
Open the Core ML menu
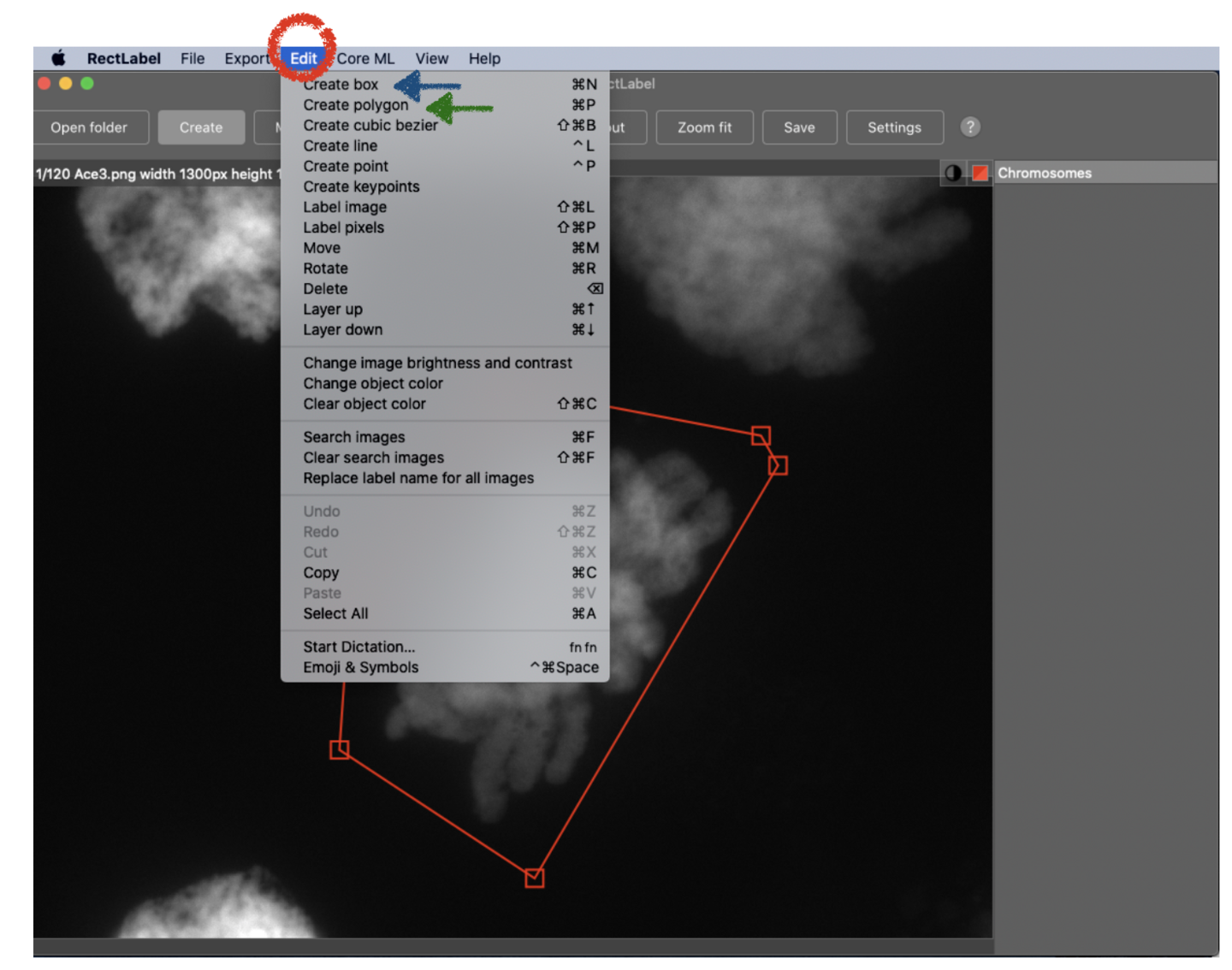[365, 58]
